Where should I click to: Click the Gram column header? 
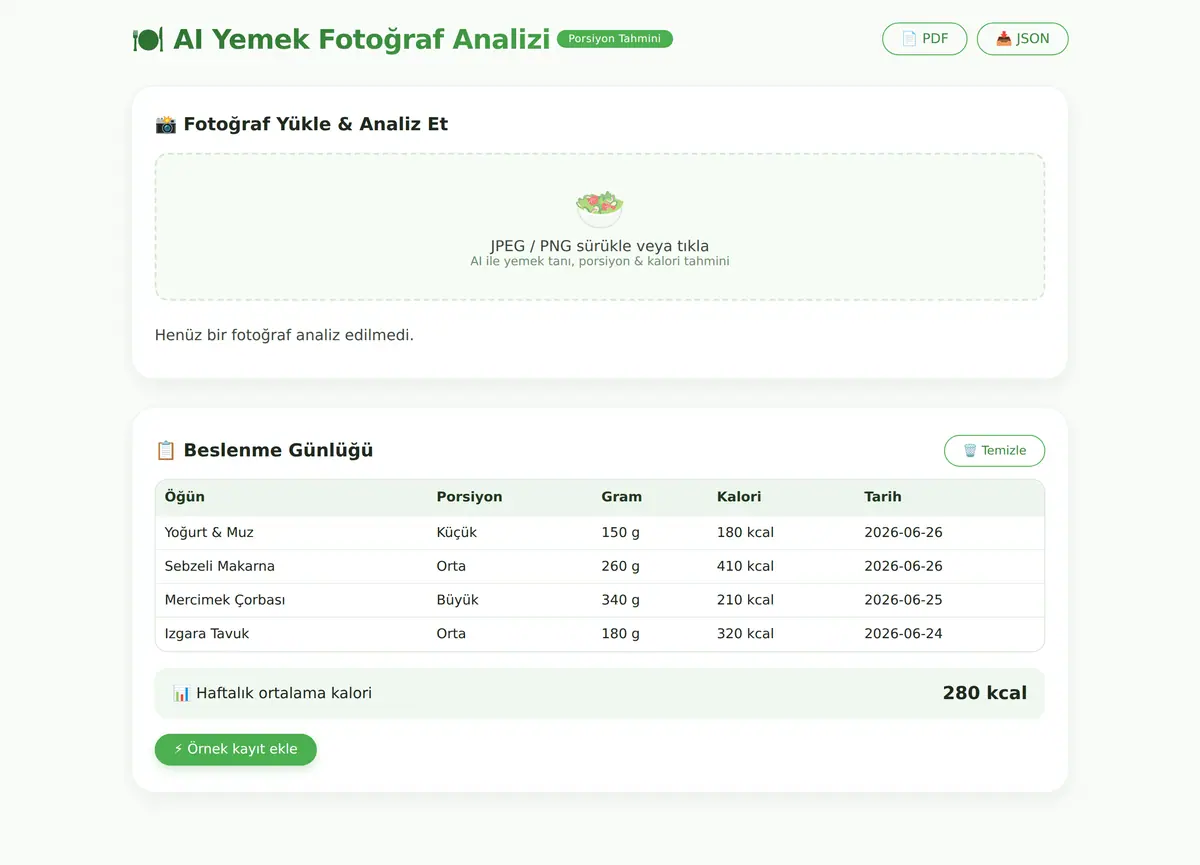[621, 497]
